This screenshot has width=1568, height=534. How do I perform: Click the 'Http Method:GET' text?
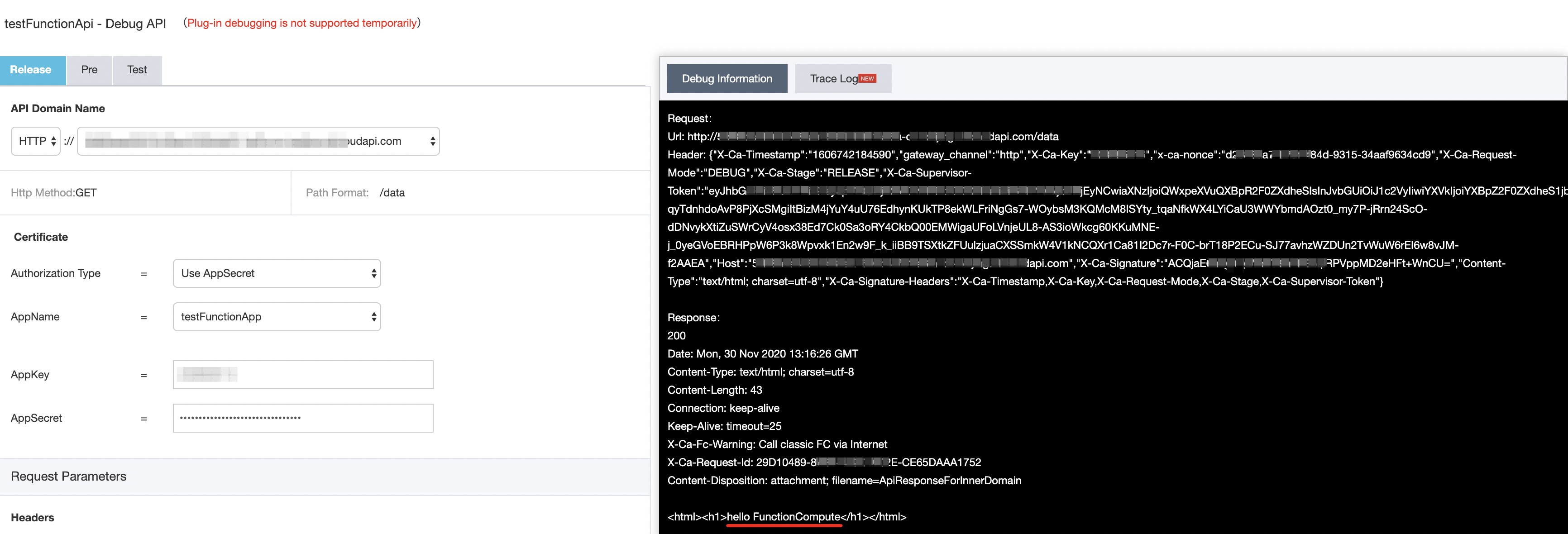click(53, 193)
